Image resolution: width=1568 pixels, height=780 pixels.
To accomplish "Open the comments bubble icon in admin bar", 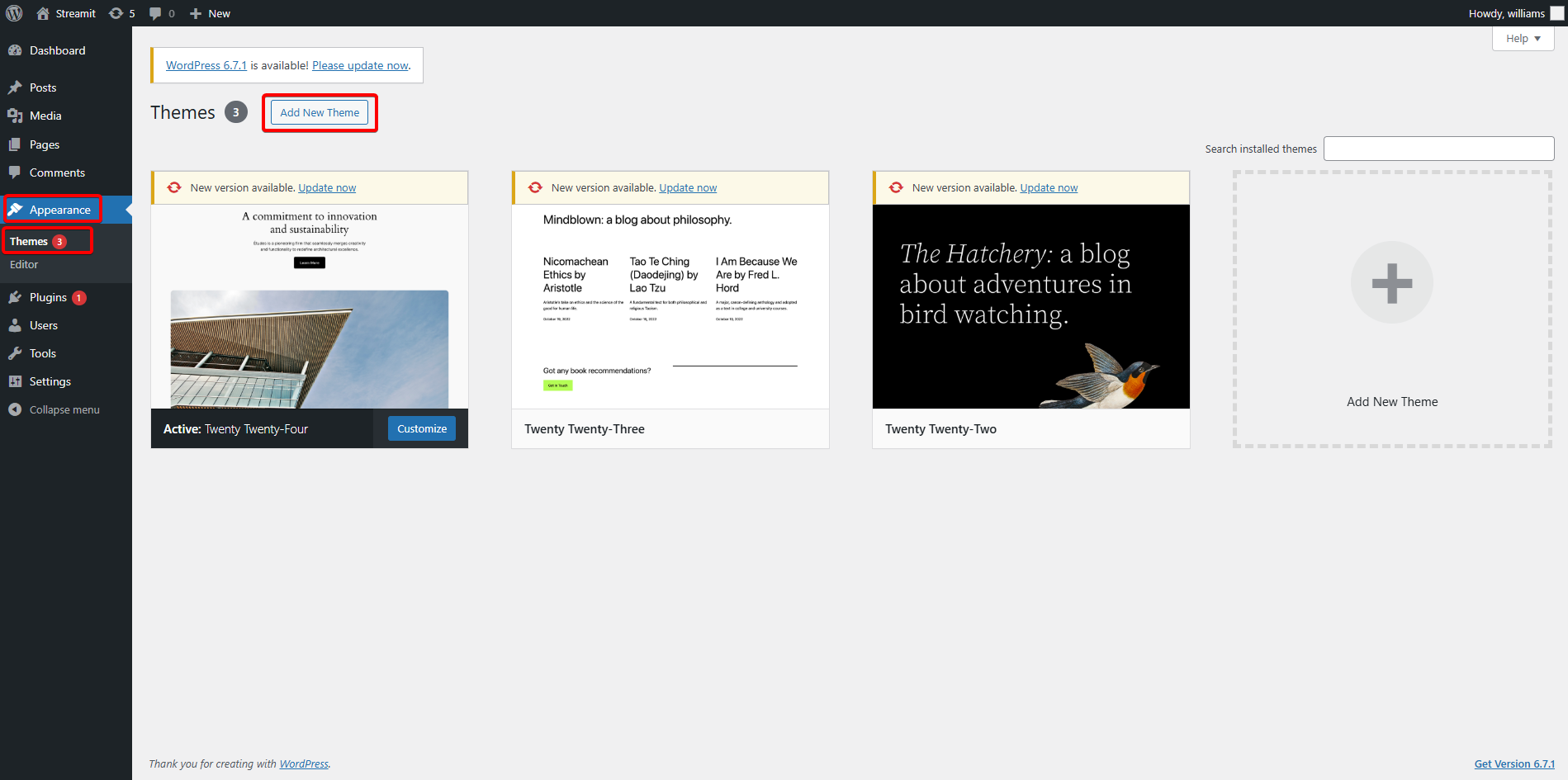I will (155, 13).
